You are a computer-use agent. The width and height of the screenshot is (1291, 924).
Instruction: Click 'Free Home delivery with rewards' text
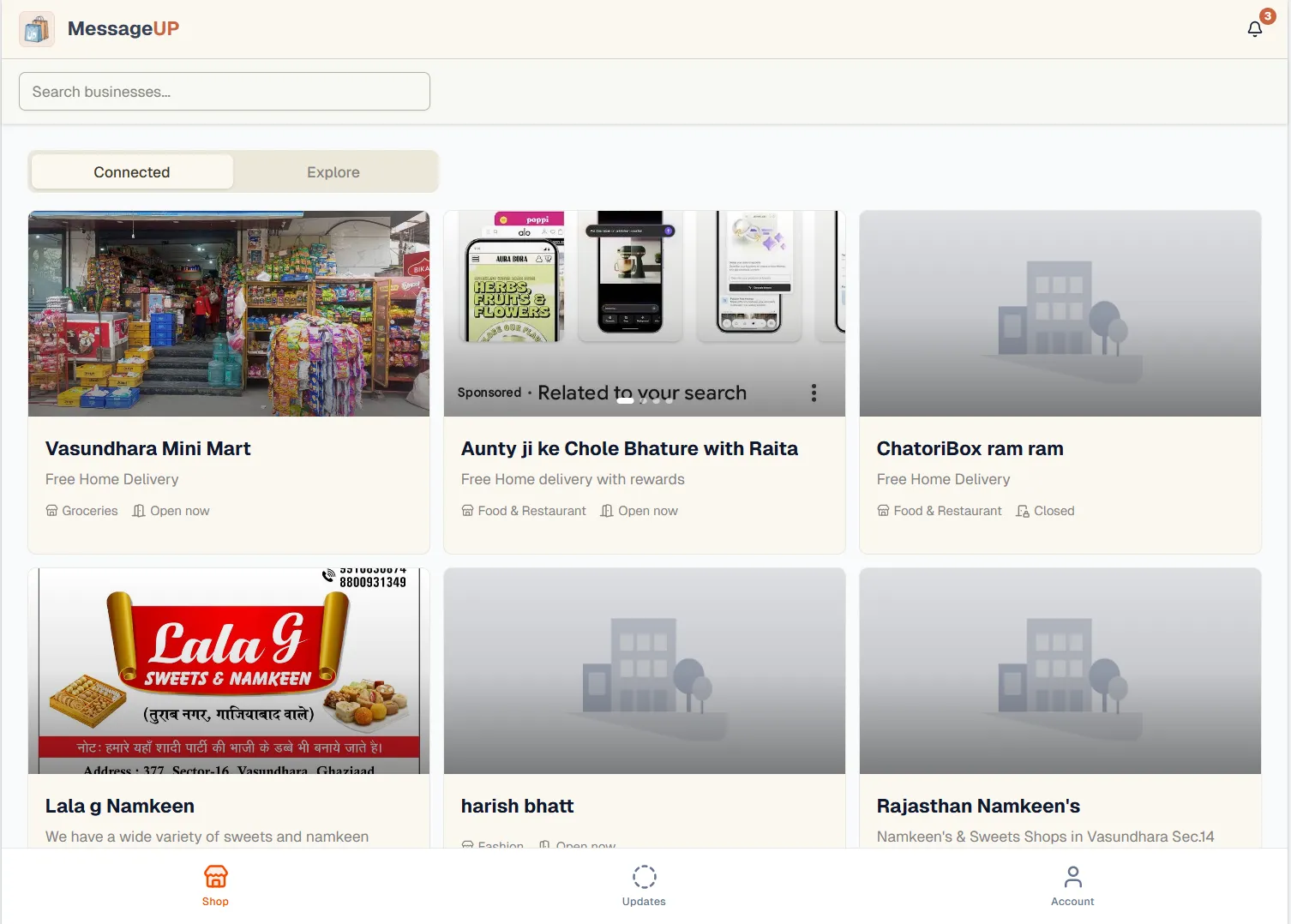pyautogui.click(x=573, y=479)
